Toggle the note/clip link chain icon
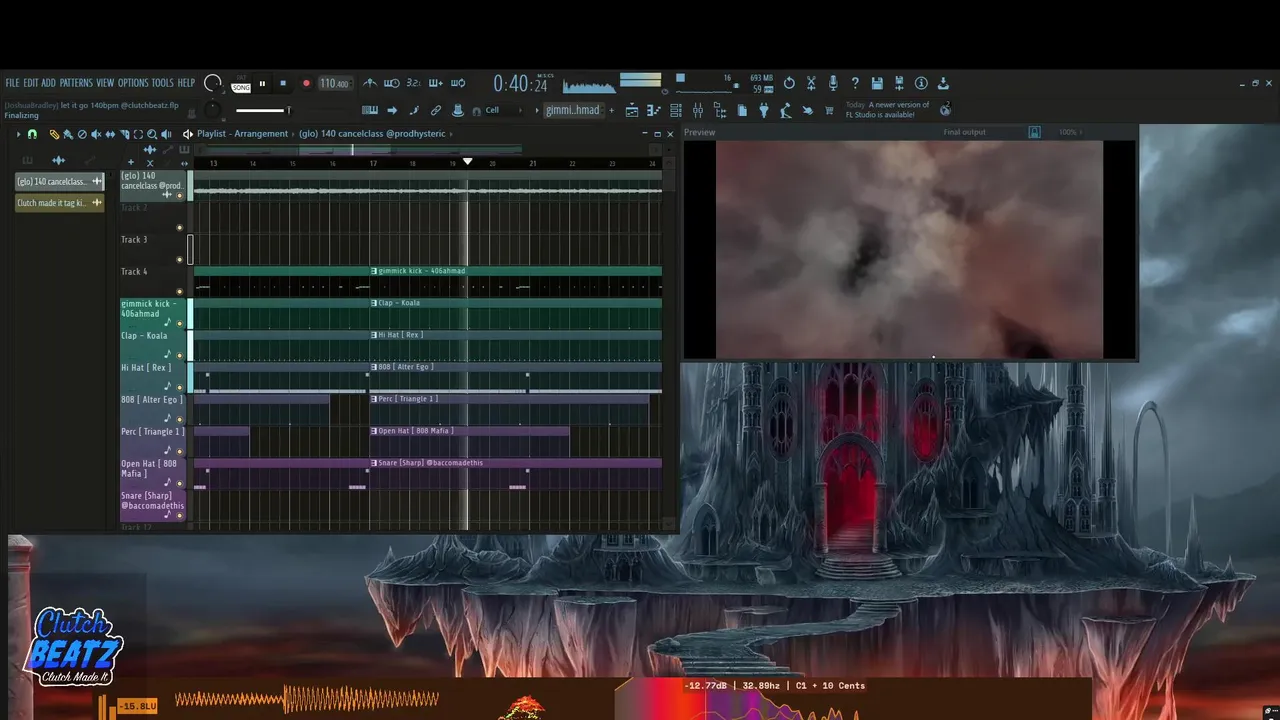 (x=436, y=110)
